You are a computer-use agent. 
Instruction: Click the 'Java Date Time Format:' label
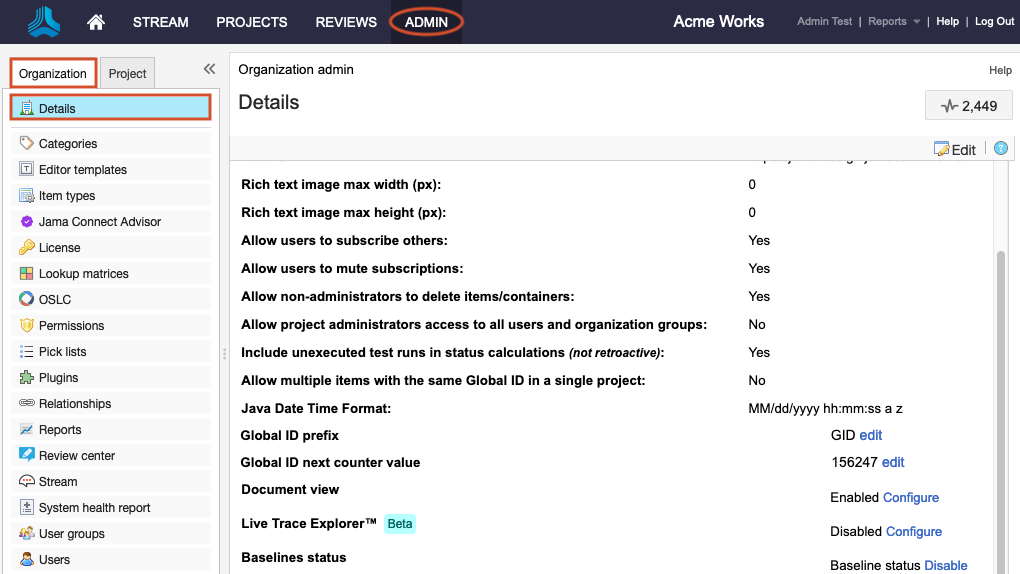(x=316, y=408)
